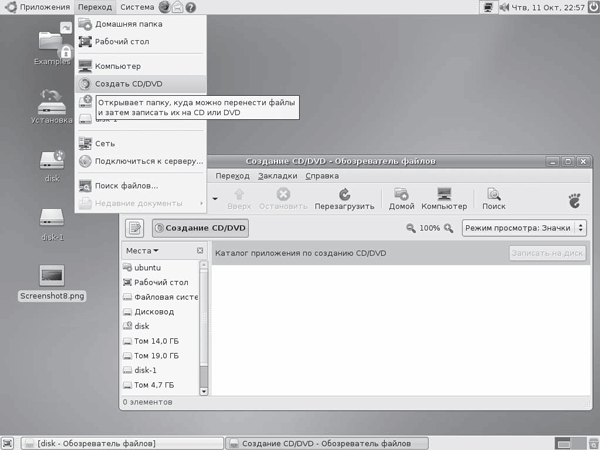Image resolution: width=600 pixels, height=450 pixels.
Task: Zoom in with the plus magnifier icon
Action: coord(449,229)
